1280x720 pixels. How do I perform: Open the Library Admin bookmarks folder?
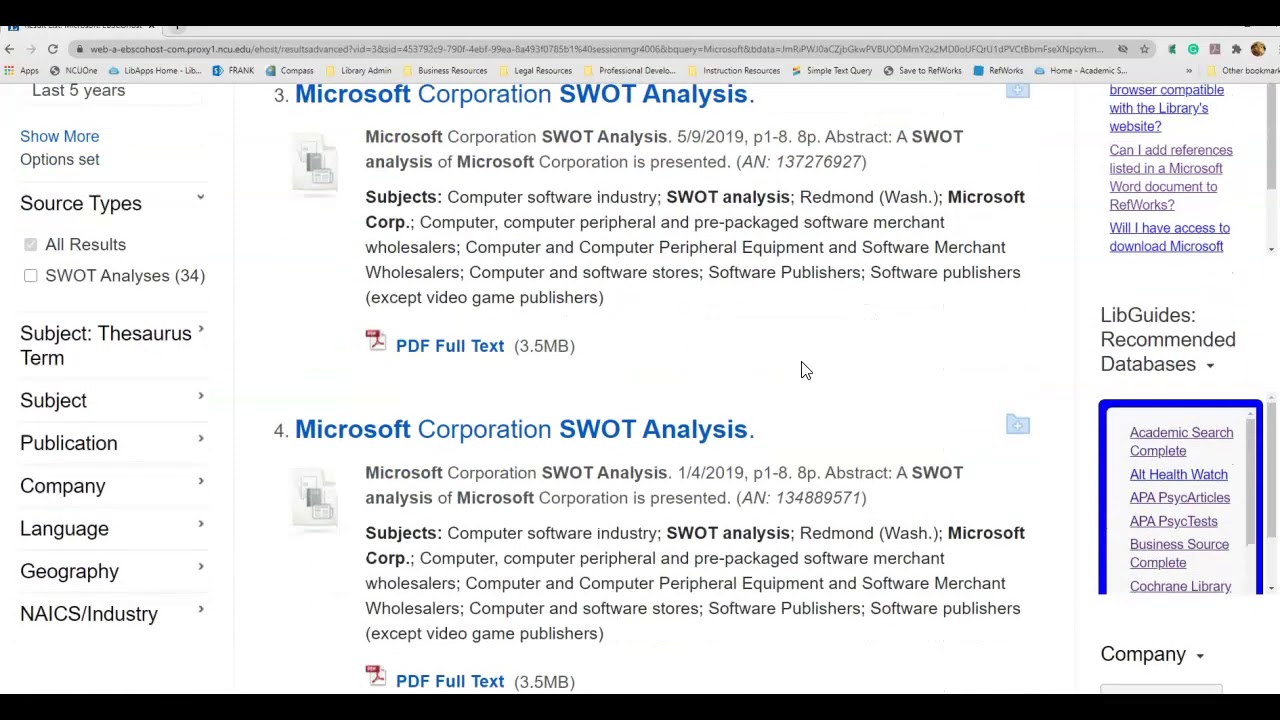click(x=358, y=71)
